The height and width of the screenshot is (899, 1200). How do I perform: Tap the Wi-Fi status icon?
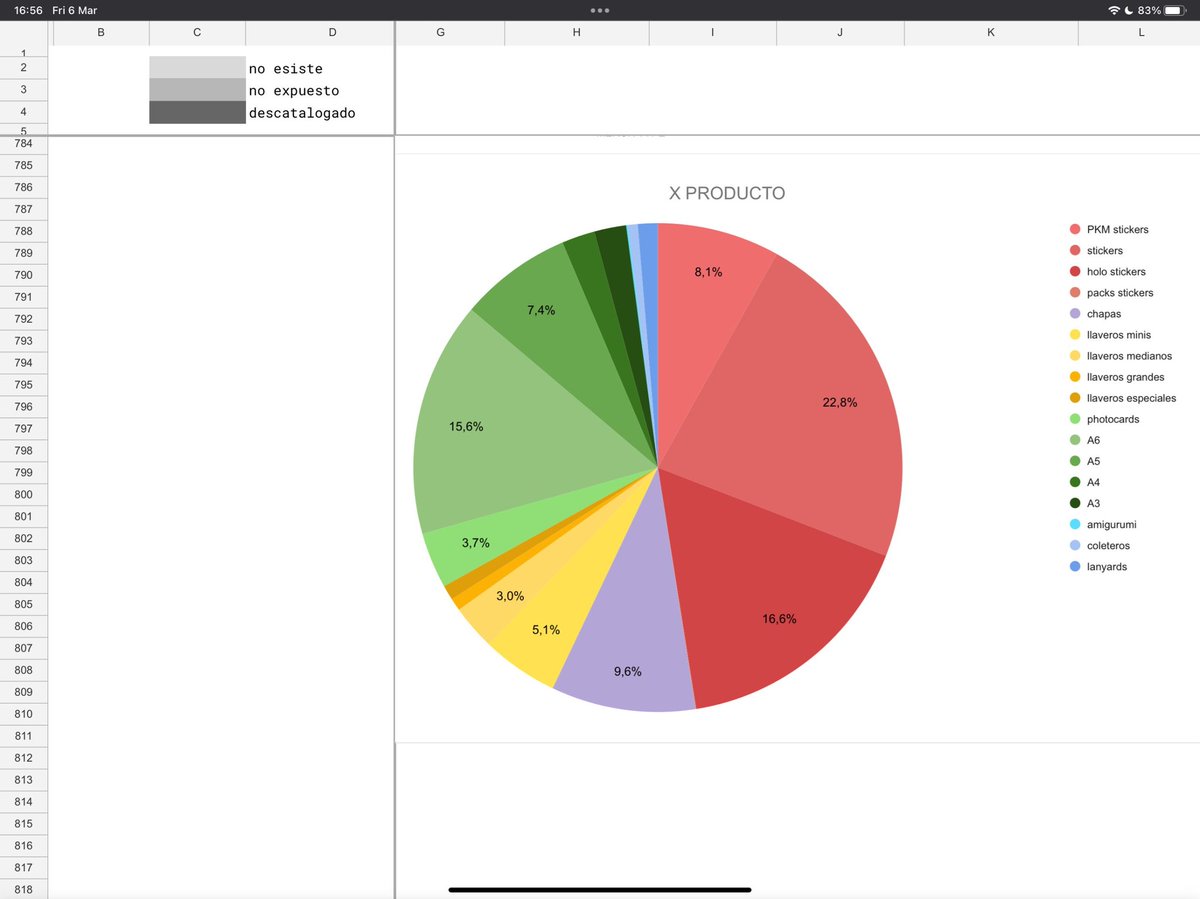pyautogui.click(x=1114, y=10)
